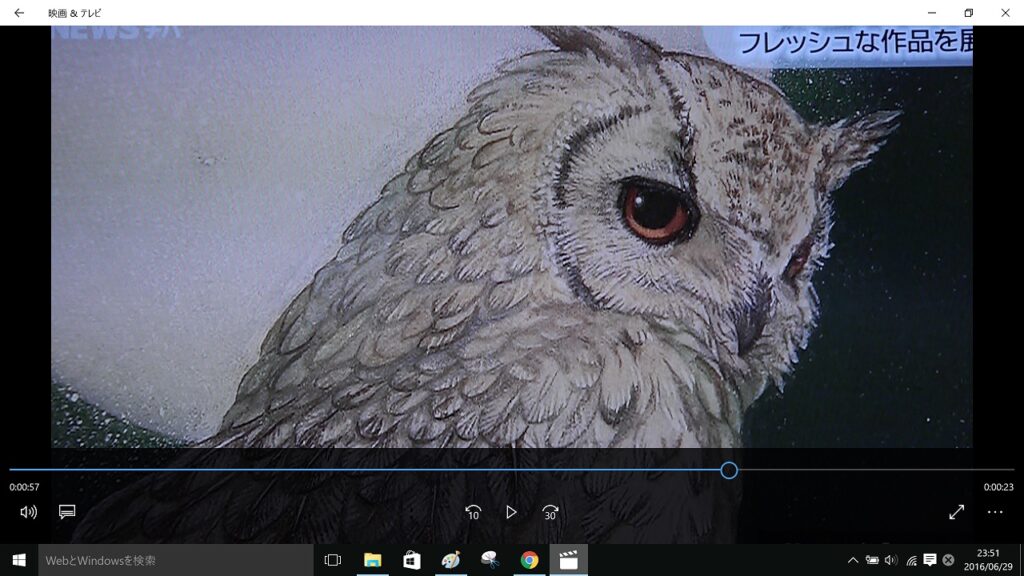Switch to full screen view
The width and height of the screenshot is (1024, 576).
tap(957, 512)
